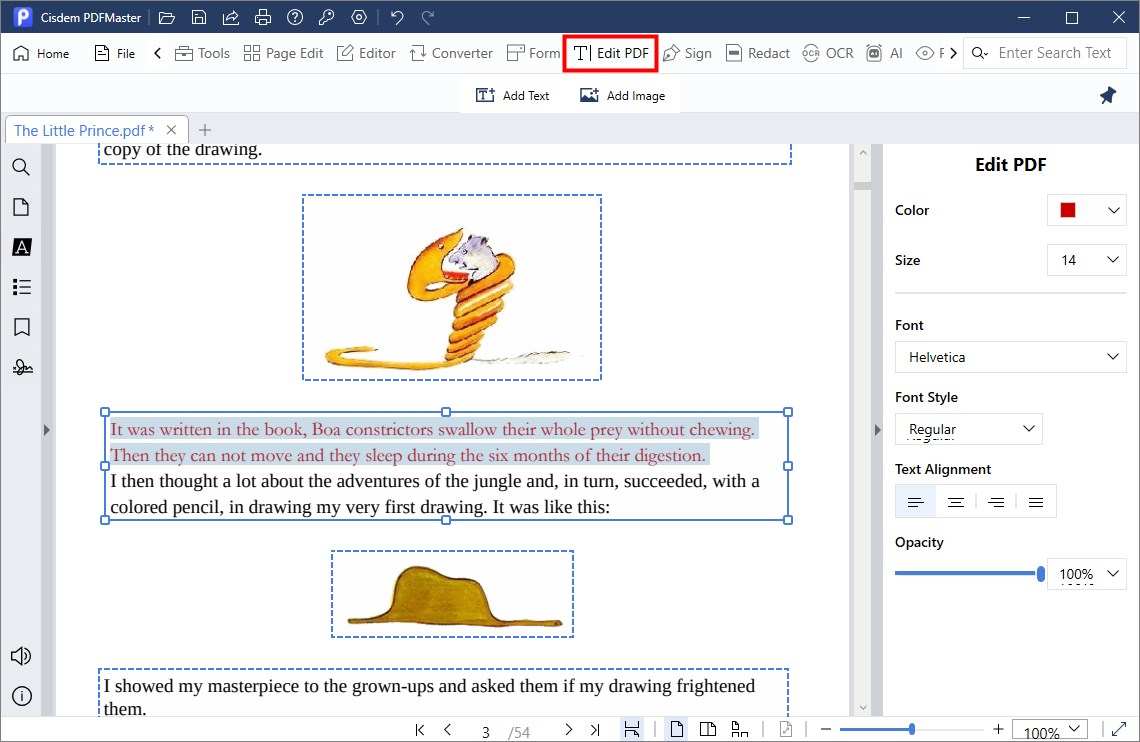Screen dimensions: 1140x742
Task: Open the Sign tab
Action: pos(687,53)
